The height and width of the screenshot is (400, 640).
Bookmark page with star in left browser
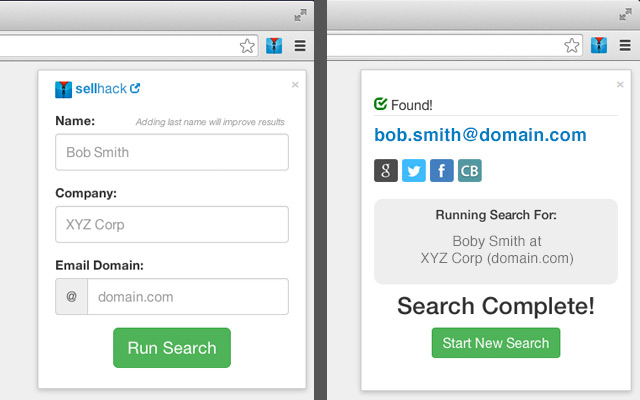point(247,46)
